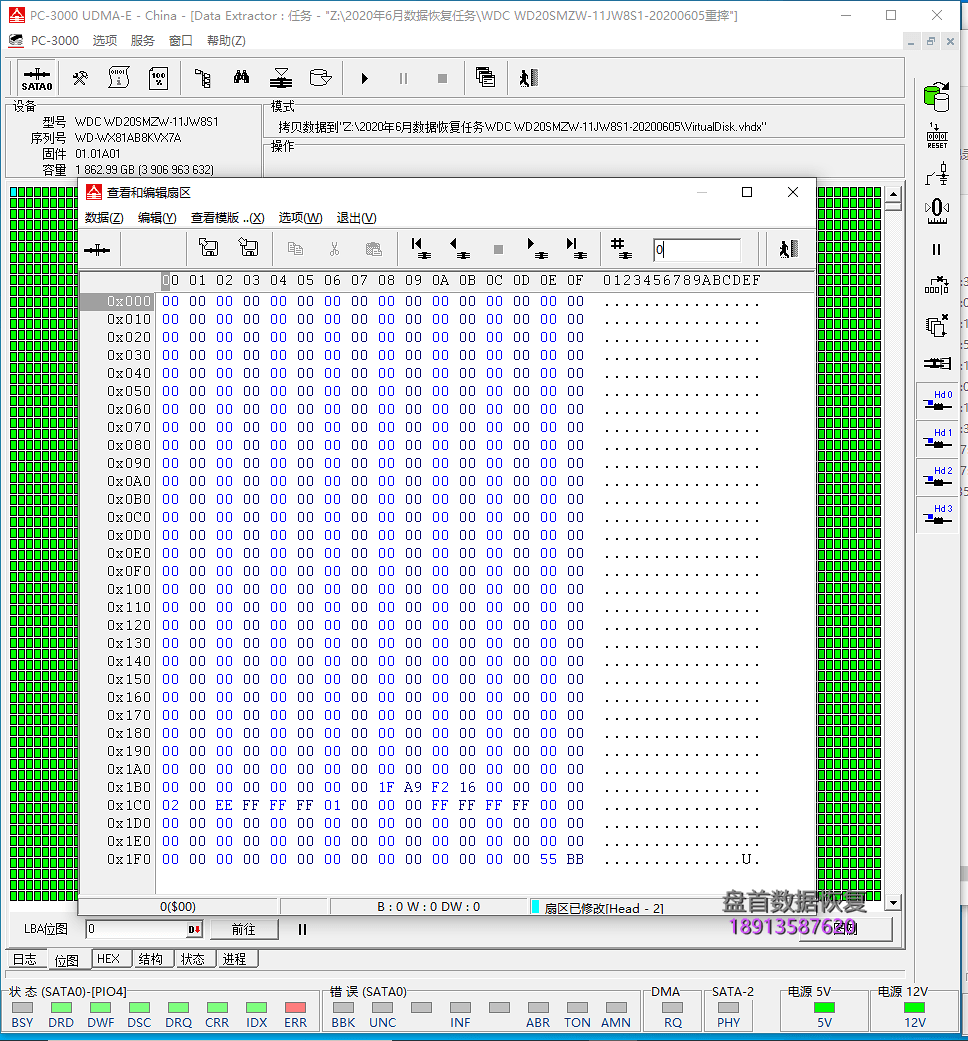Open the 帮助(Z) menu
This screenshot has height=1041, width=968.
pos(226,40)
